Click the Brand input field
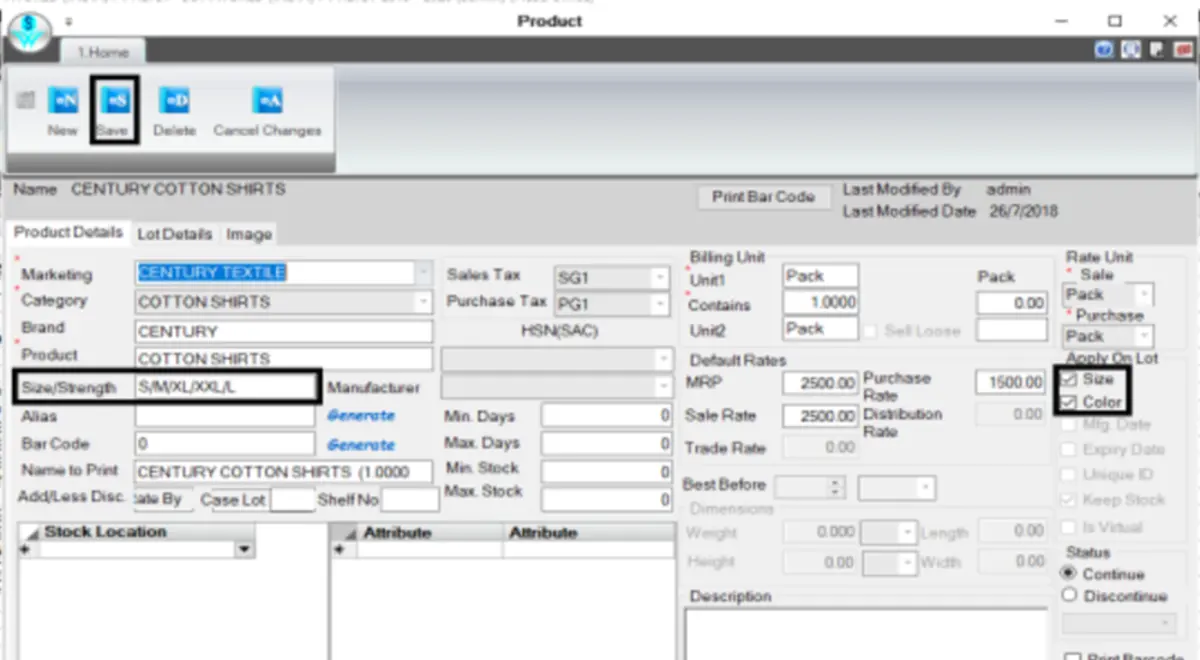 284,331
